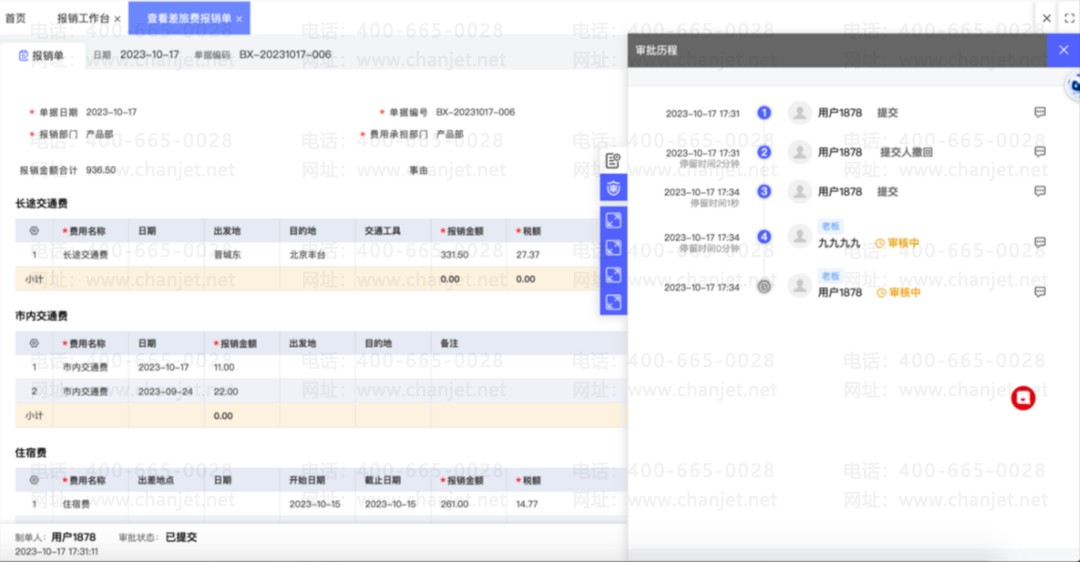
Task: Switch to the 报销工作台 tab
Action: click(83, 19)
